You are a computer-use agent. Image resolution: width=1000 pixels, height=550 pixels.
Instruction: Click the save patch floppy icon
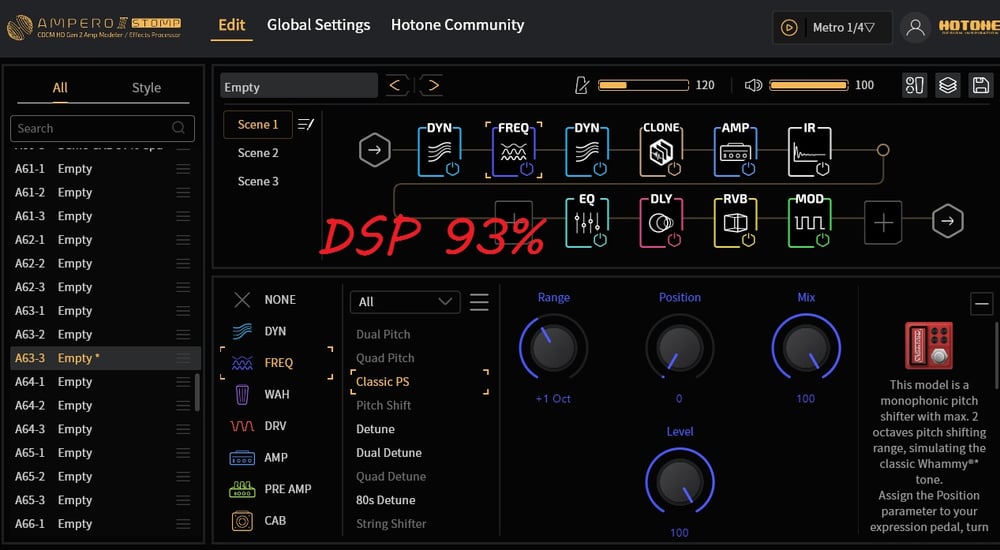981,85
